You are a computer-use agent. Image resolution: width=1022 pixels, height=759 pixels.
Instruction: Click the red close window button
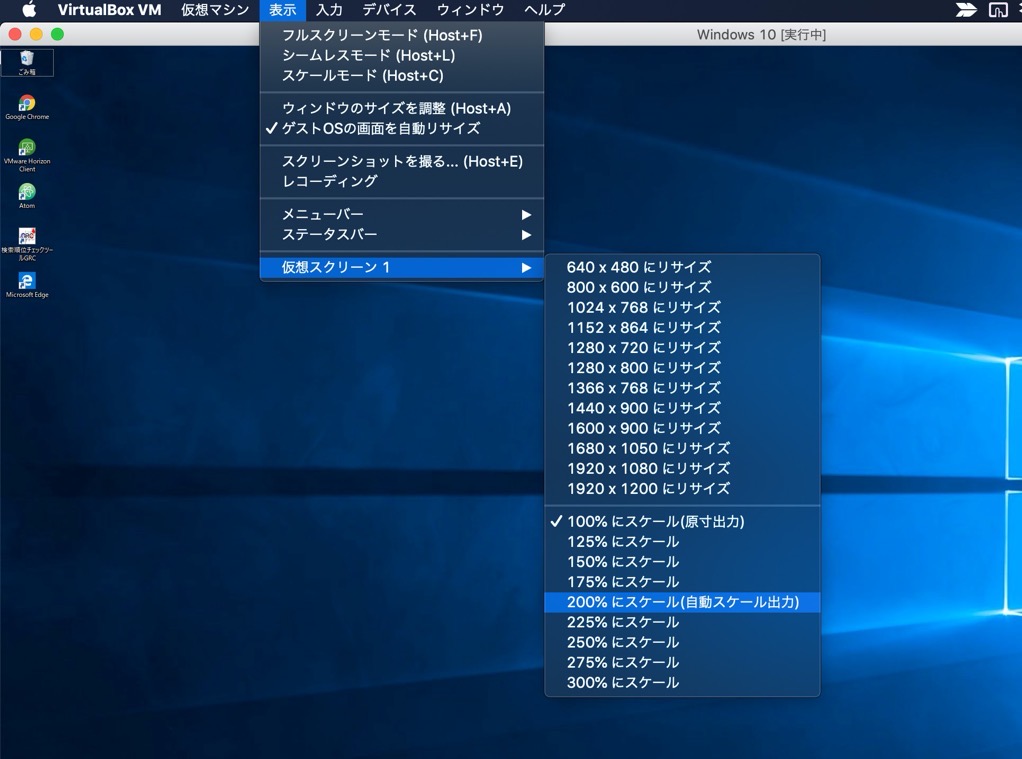point(15,35)
